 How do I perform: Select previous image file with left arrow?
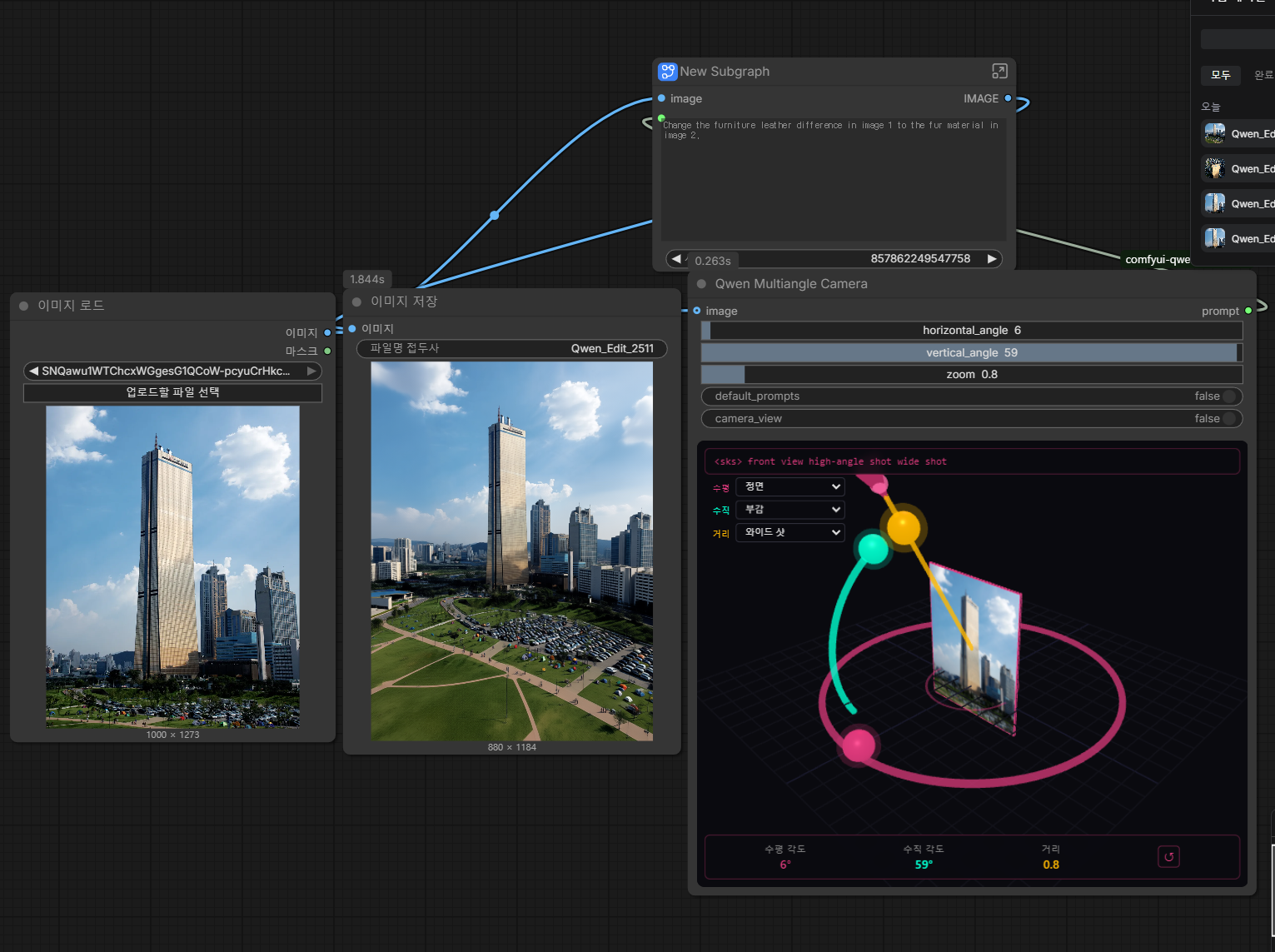(x=33, y=371)
